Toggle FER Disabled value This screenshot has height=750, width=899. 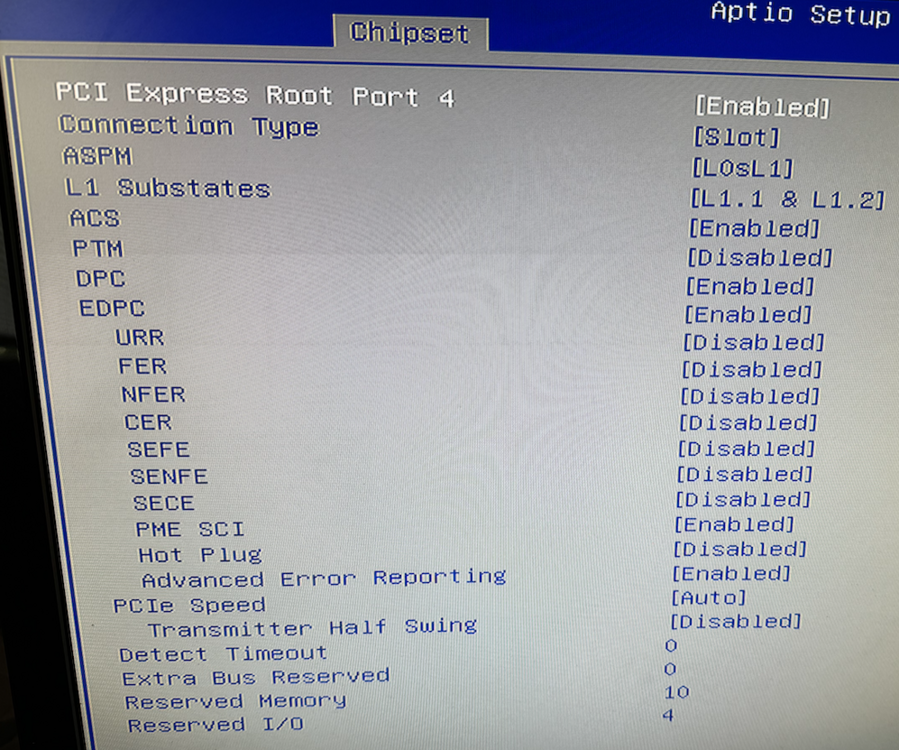click(x=752, y=369)
